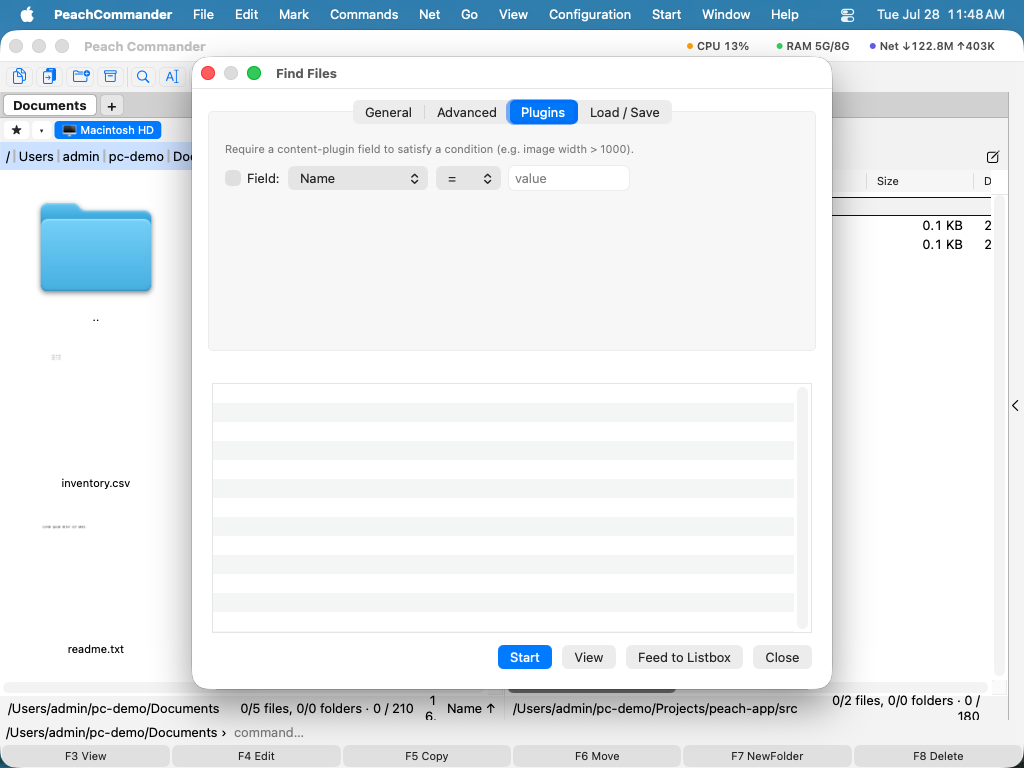The width and height of the screenshot is (1024, 768).
Task: Focus the plugin value input field
Action: point(569,178)
